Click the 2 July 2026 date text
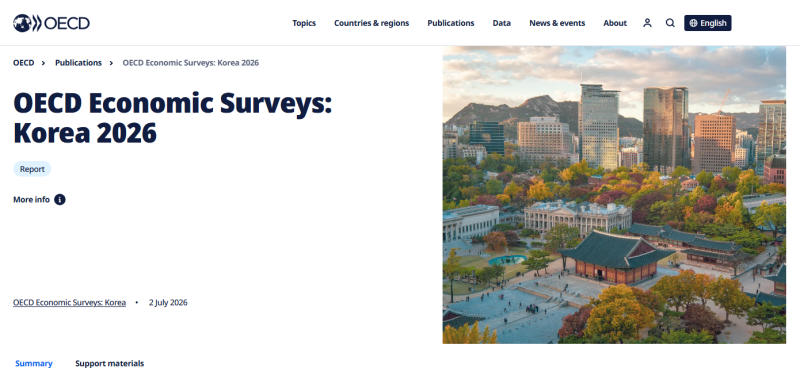 pos(168,303)
